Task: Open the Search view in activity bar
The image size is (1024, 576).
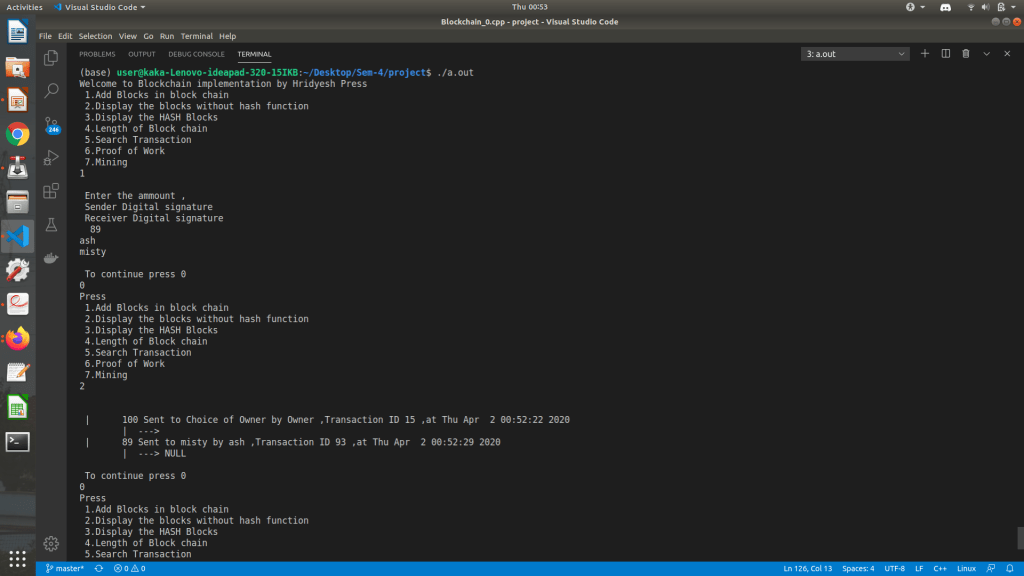Action: [x=51, y=91]
